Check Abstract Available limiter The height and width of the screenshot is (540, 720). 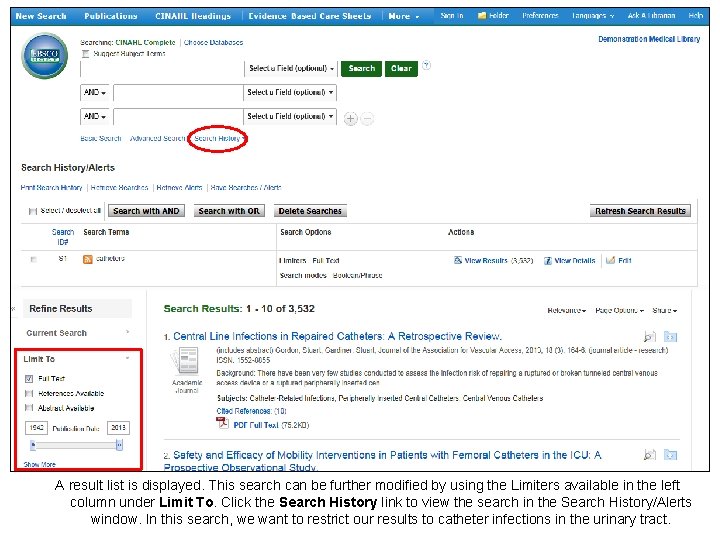(x=29, y=408)
